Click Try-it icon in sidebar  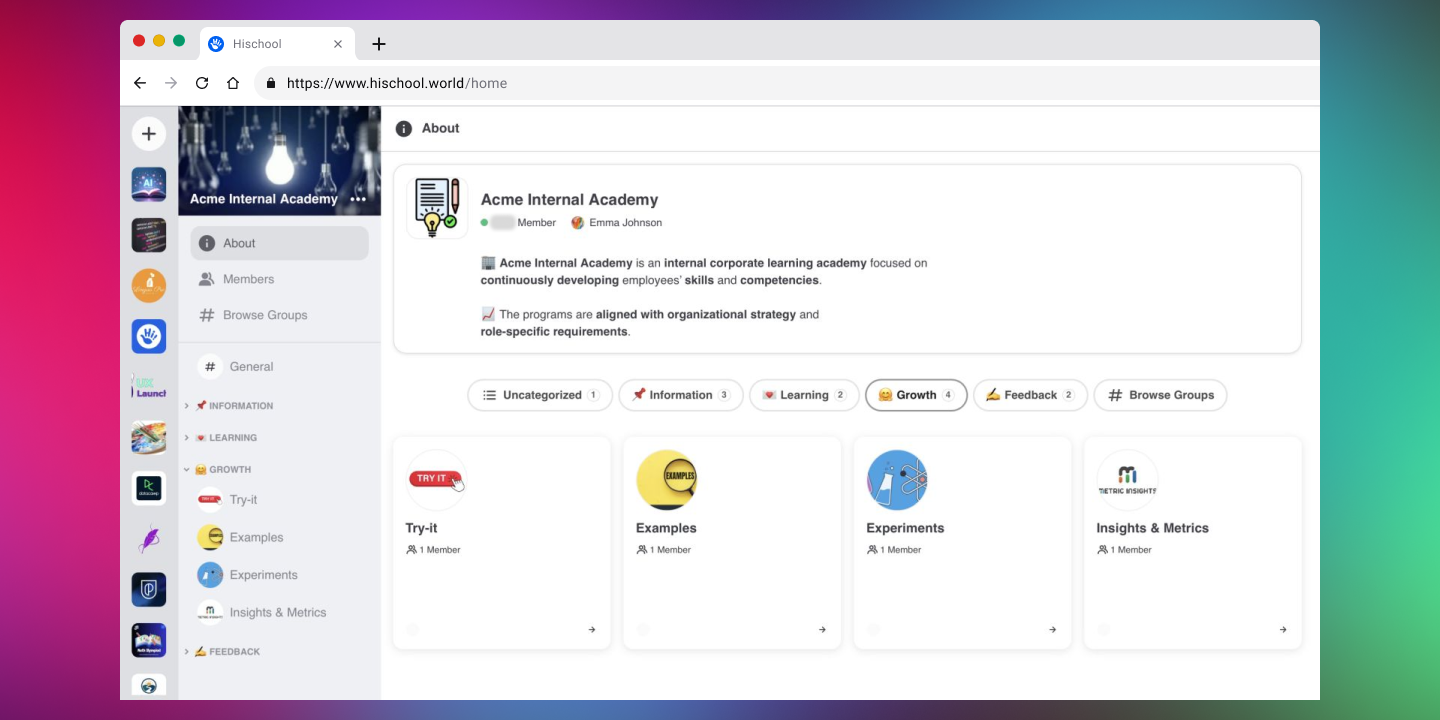pyautogui.click(x=210, y=500)
